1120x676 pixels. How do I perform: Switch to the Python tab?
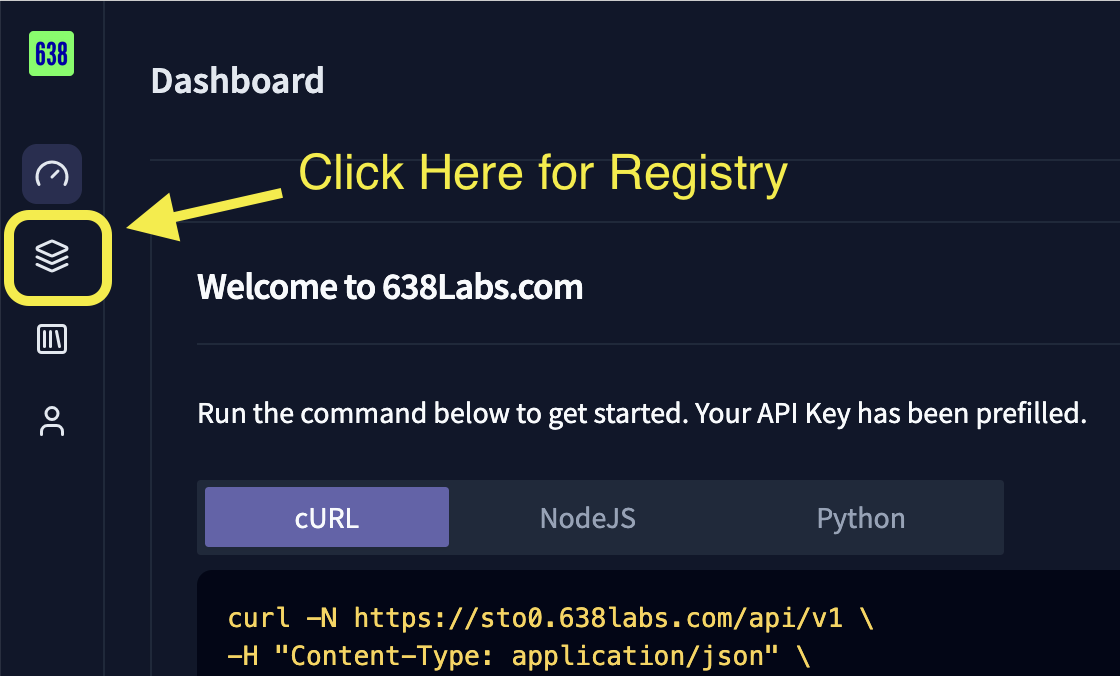coord(860,517)
